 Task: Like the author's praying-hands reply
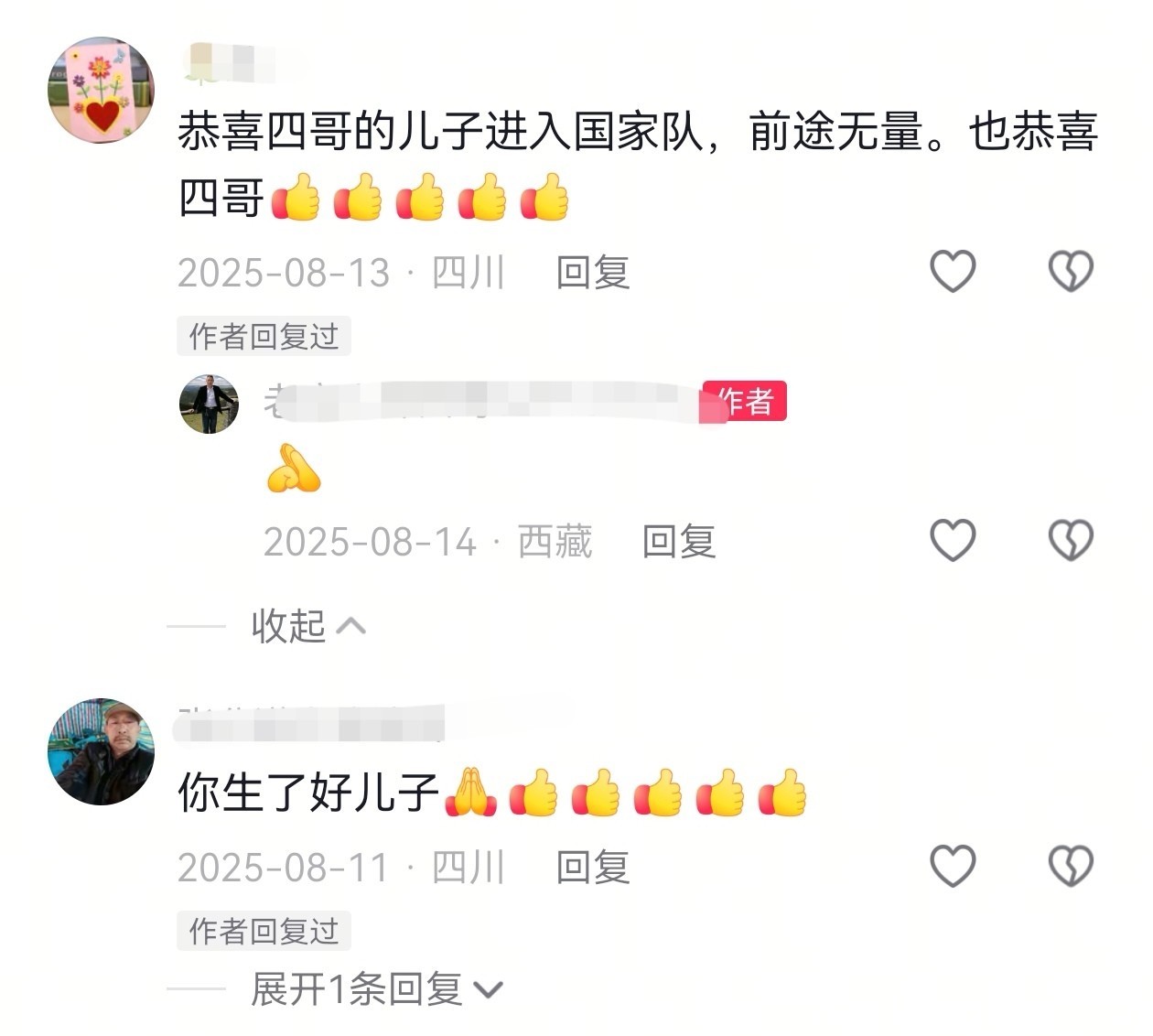click(x=953, y=540)
